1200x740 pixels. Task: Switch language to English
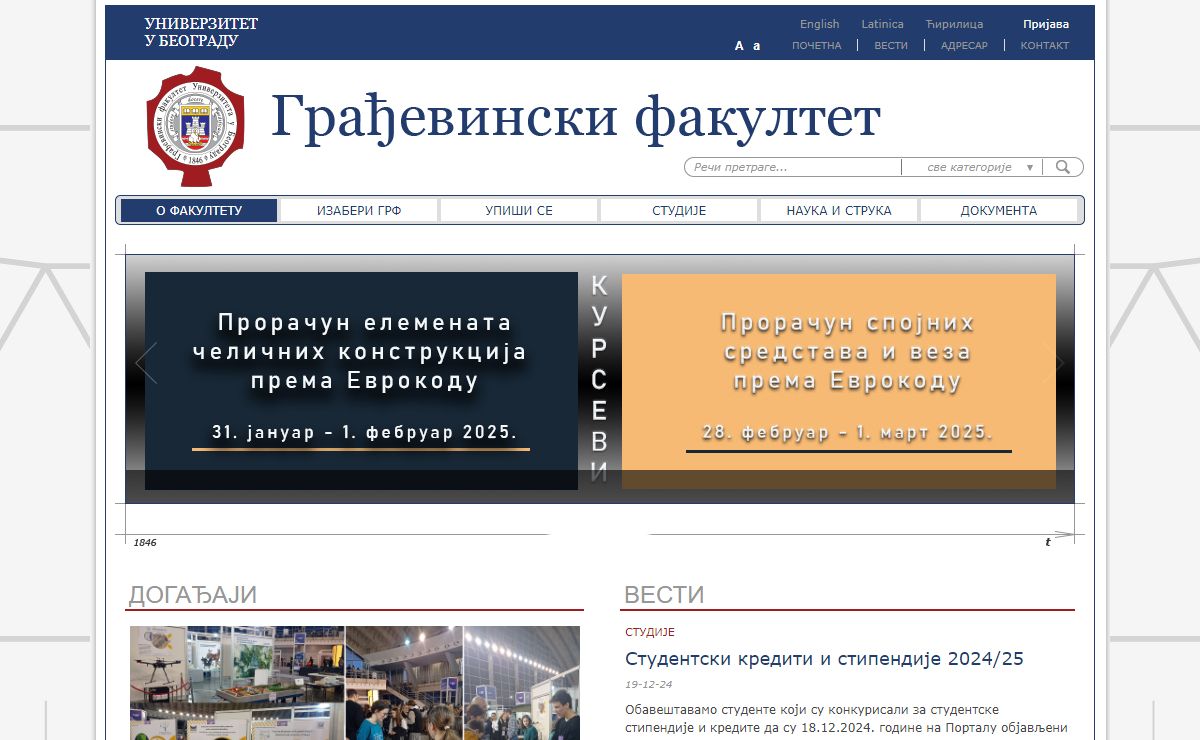coord(820,24)
